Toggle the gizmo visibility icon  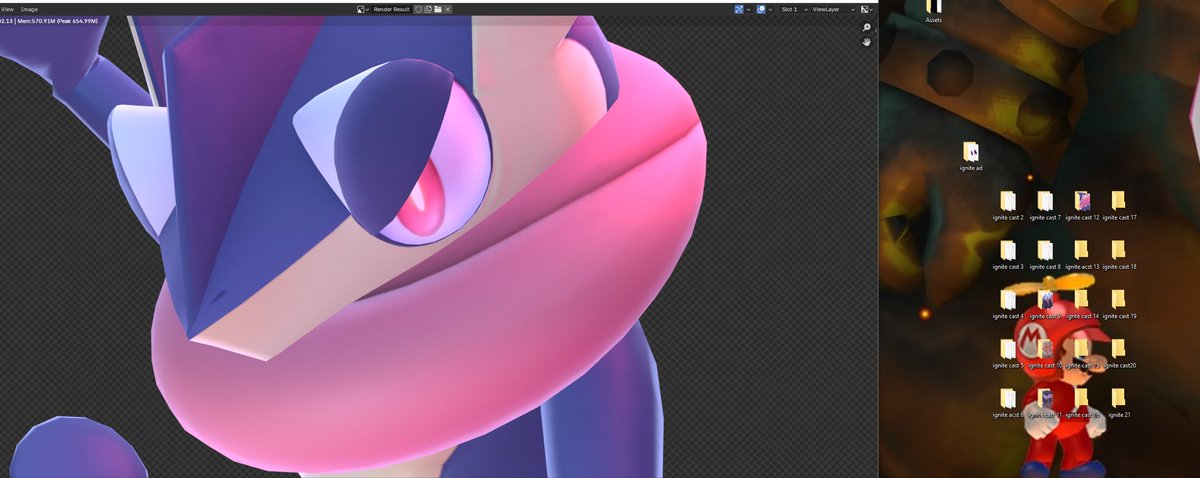point(739,9)
